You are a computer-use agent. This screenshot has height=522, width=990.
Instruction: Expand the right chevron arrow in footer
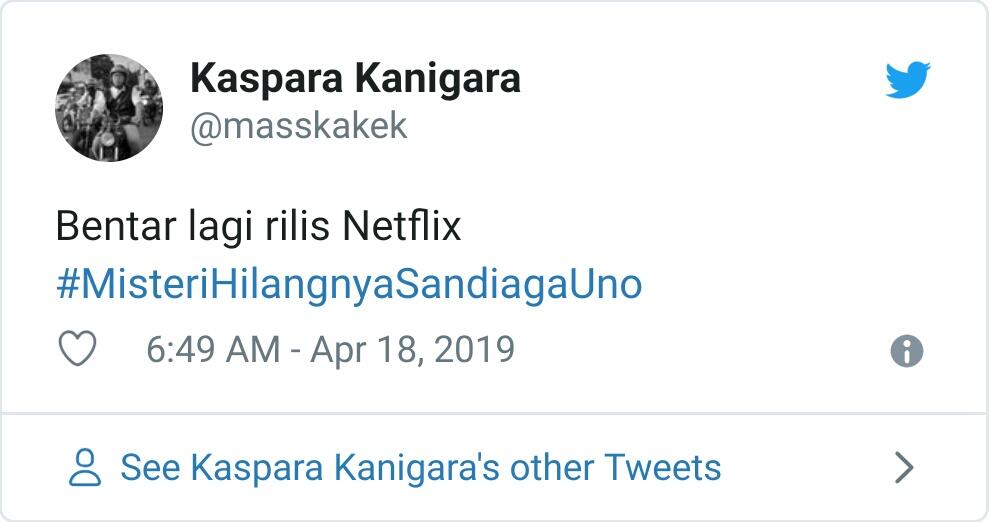(x=904, y=467)
